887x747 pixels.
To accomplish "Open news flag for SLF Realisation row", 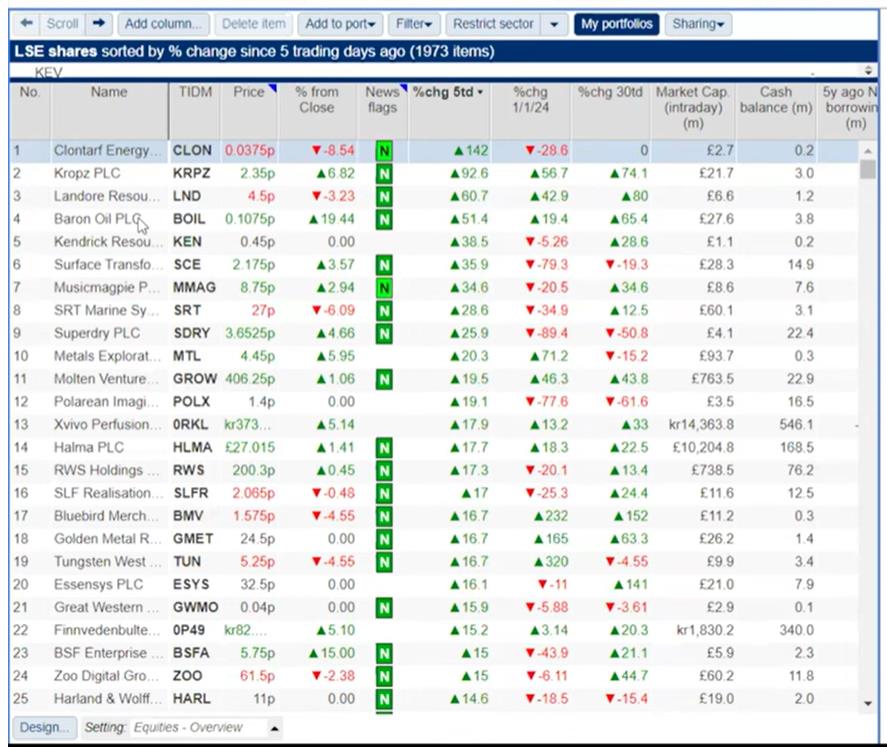I will pyautogui.click(x=384, y=494).
